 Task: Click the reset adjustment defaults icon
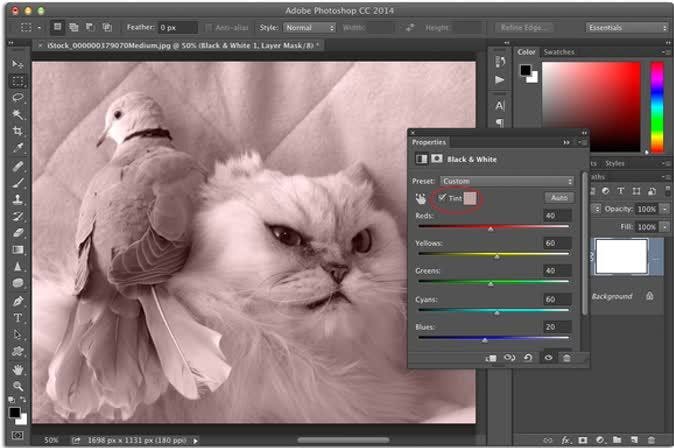point(528,358)
